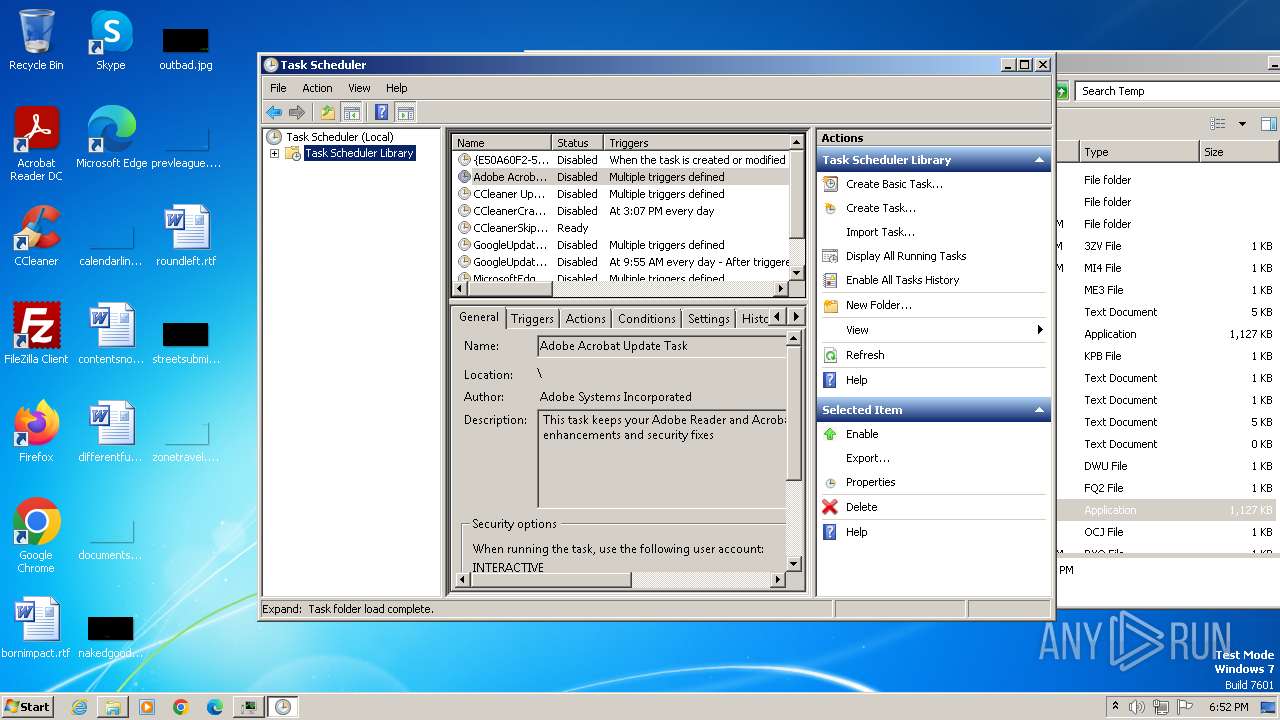Open the View menu
Viewport: 1280px width, 720px height.
pyautogui.click(x=359, y=88)
